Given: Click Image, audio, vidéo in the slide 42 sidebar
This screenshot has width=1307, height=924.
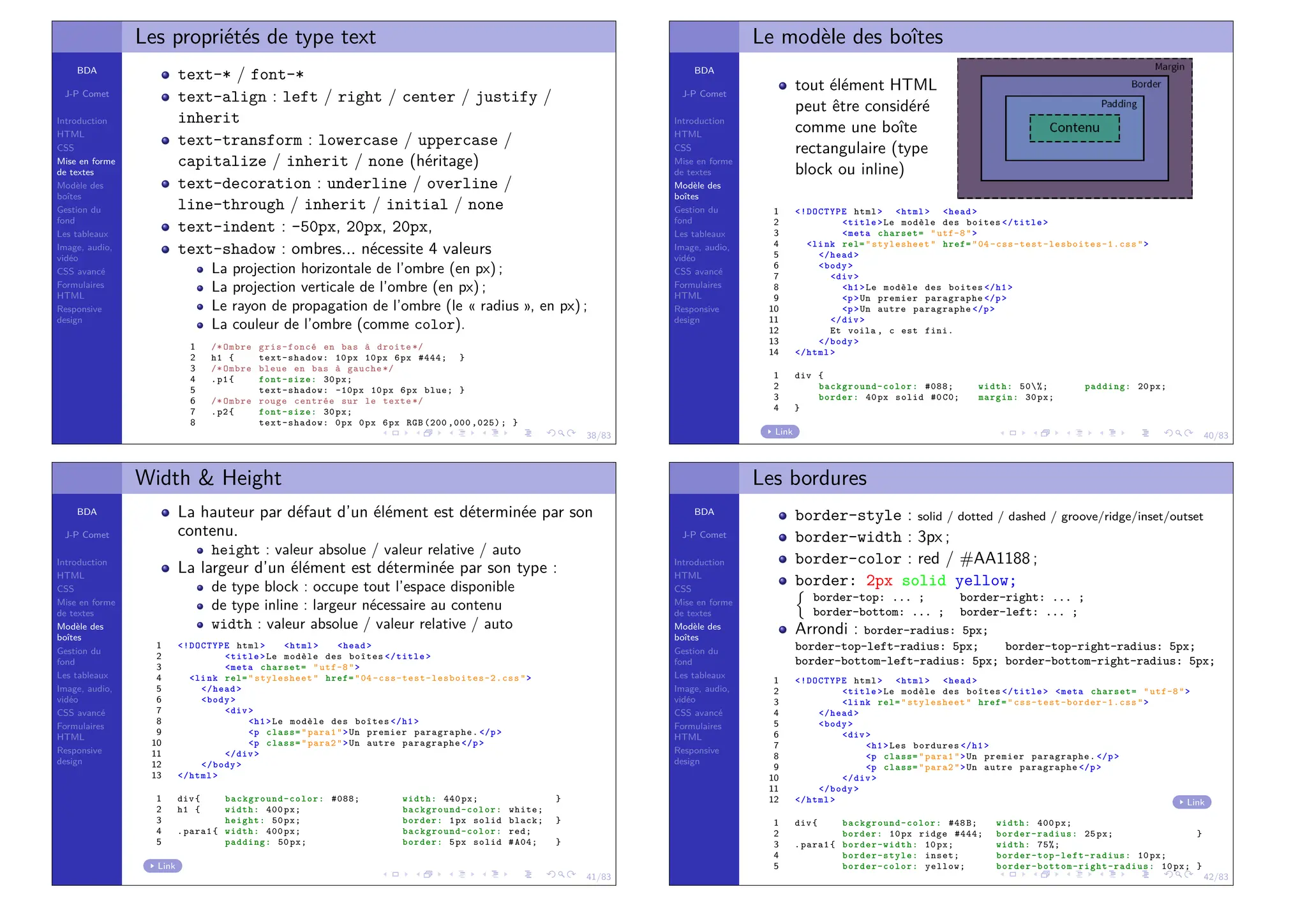Looking at the screenshot, I should [701, 694].
